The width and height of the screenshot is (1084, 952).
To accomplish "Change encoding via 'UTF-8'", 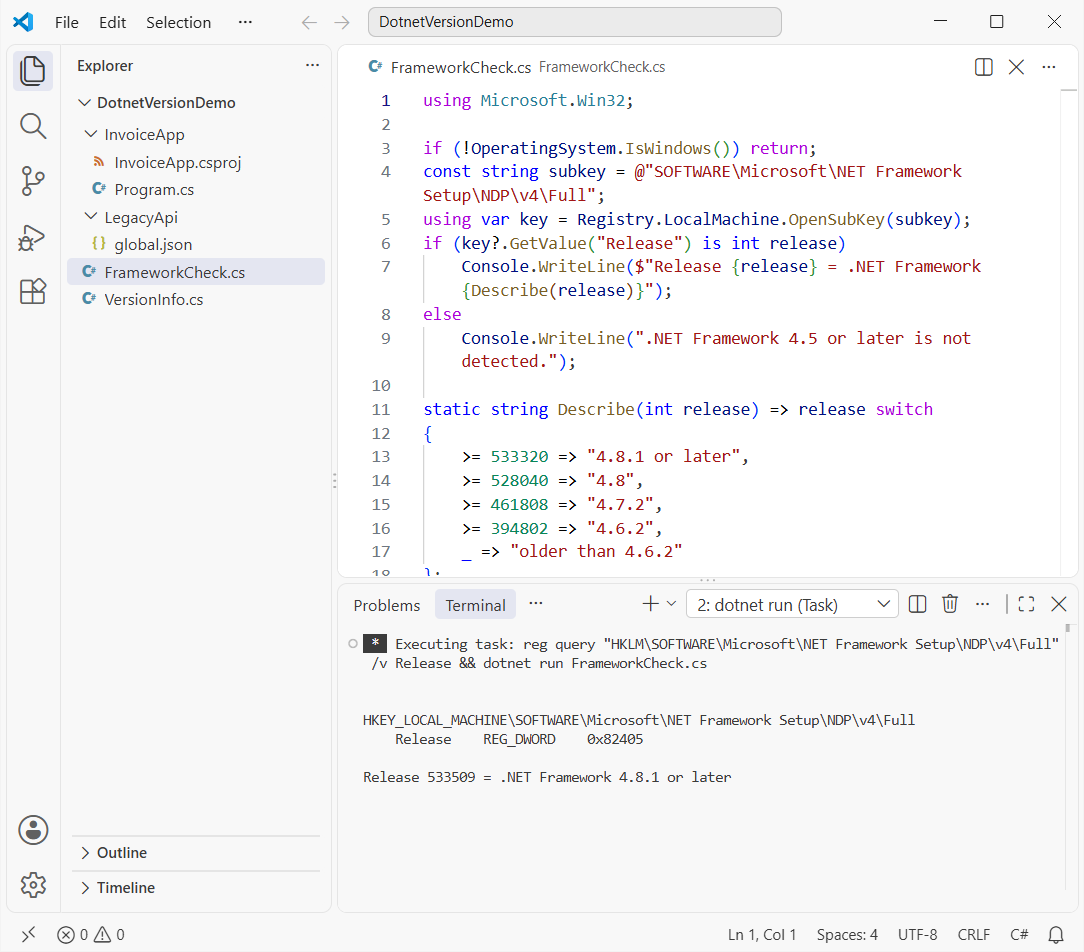I will click(917, 935).
